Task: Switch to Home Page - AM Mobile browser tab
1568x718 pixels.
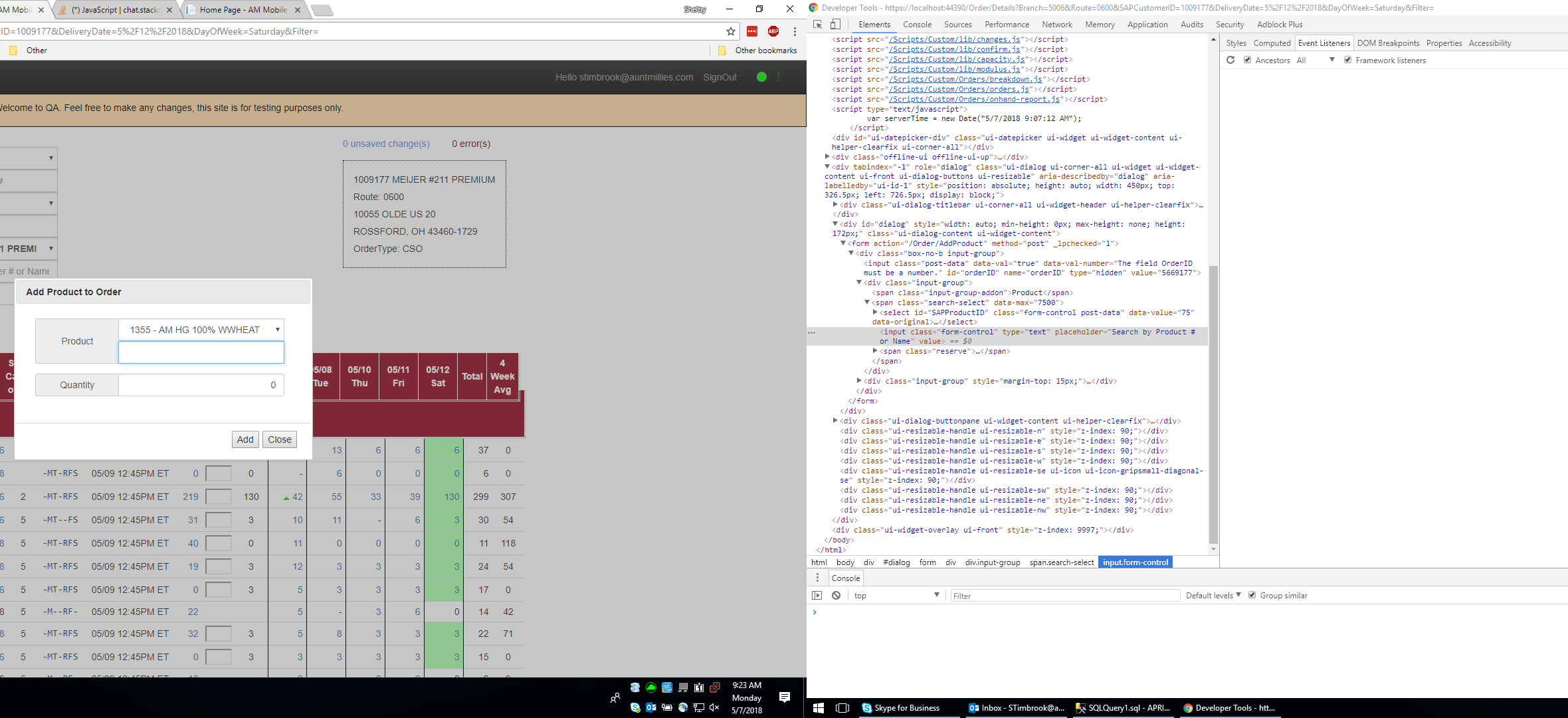Action: [x=243, y=10]
